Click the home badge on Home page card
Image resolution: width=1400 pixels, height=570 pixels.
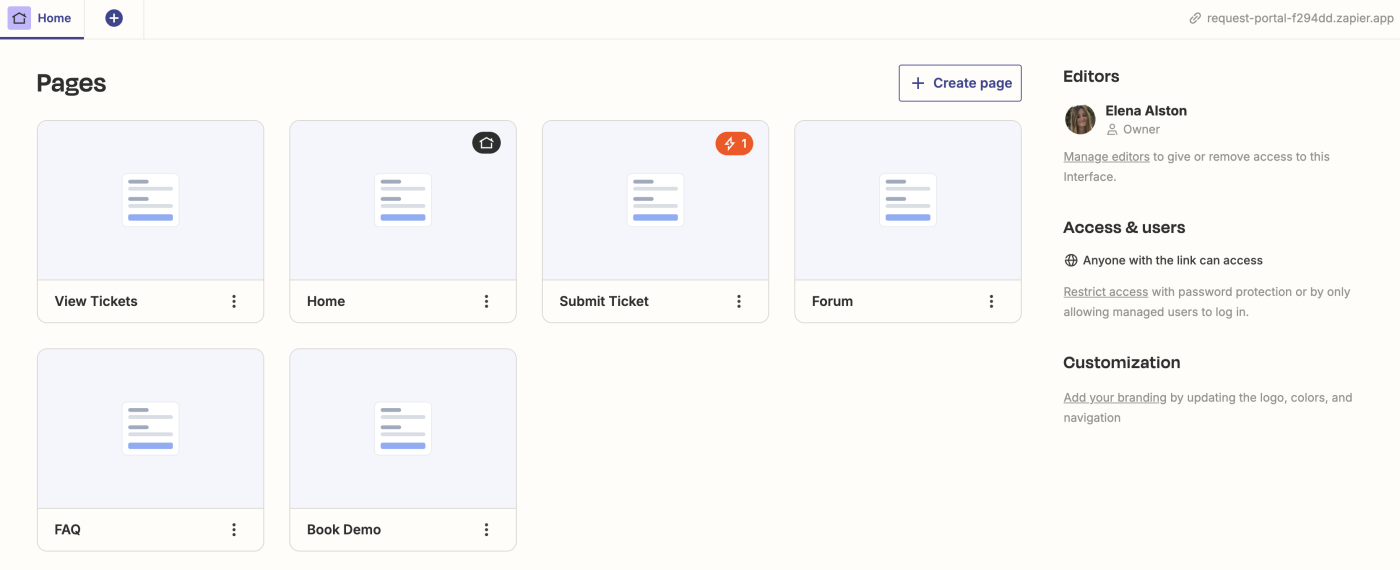486,143
